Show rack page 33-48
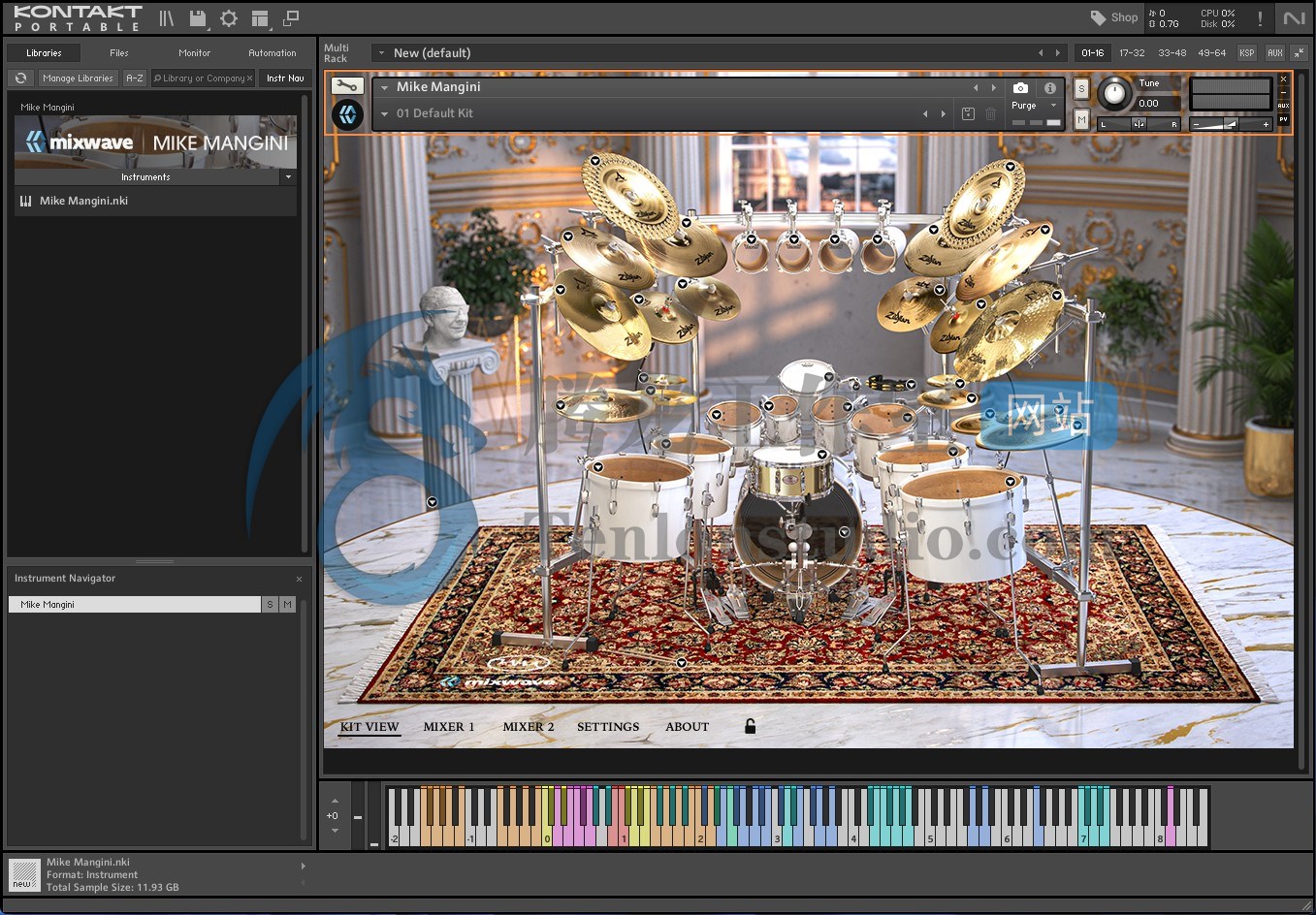This screenshot has height=915, width=1316. coord(1172,53)
